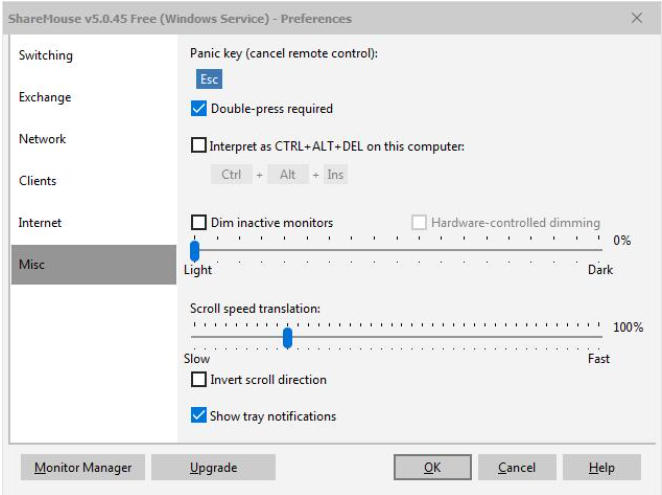Enable Dim inactive monitors

point(198,223)
